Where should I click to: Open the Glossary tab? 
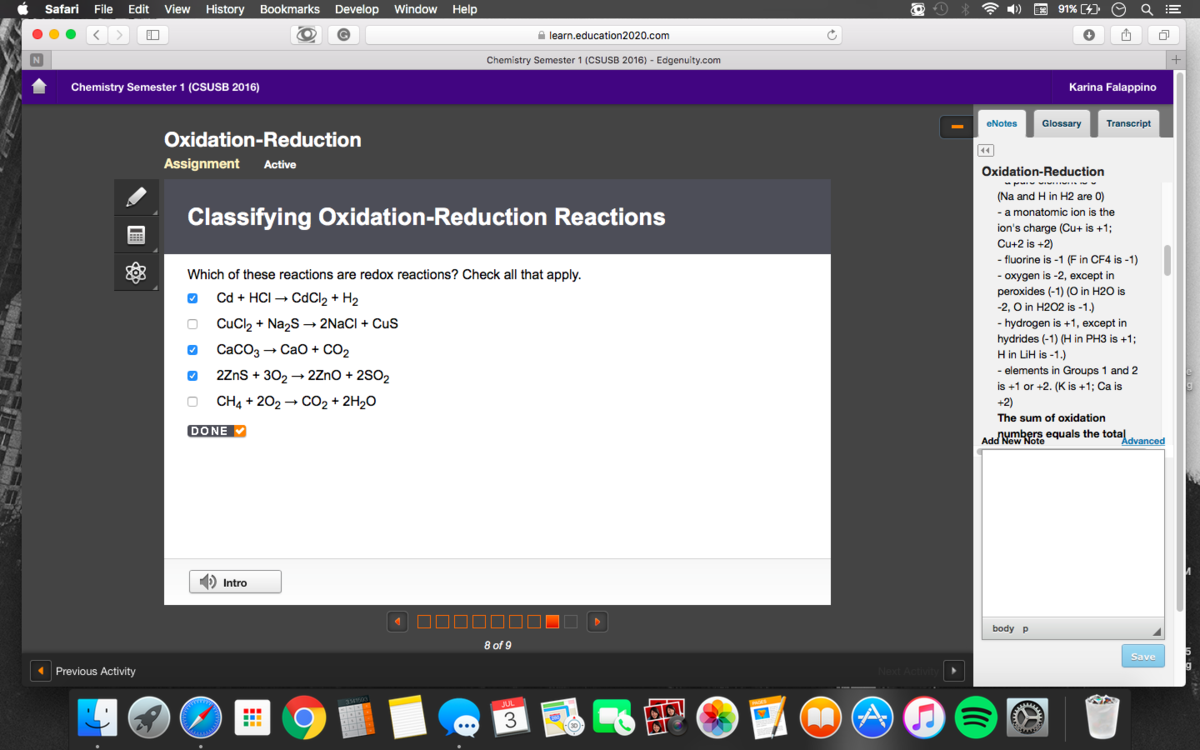(x=1061, y=123)
